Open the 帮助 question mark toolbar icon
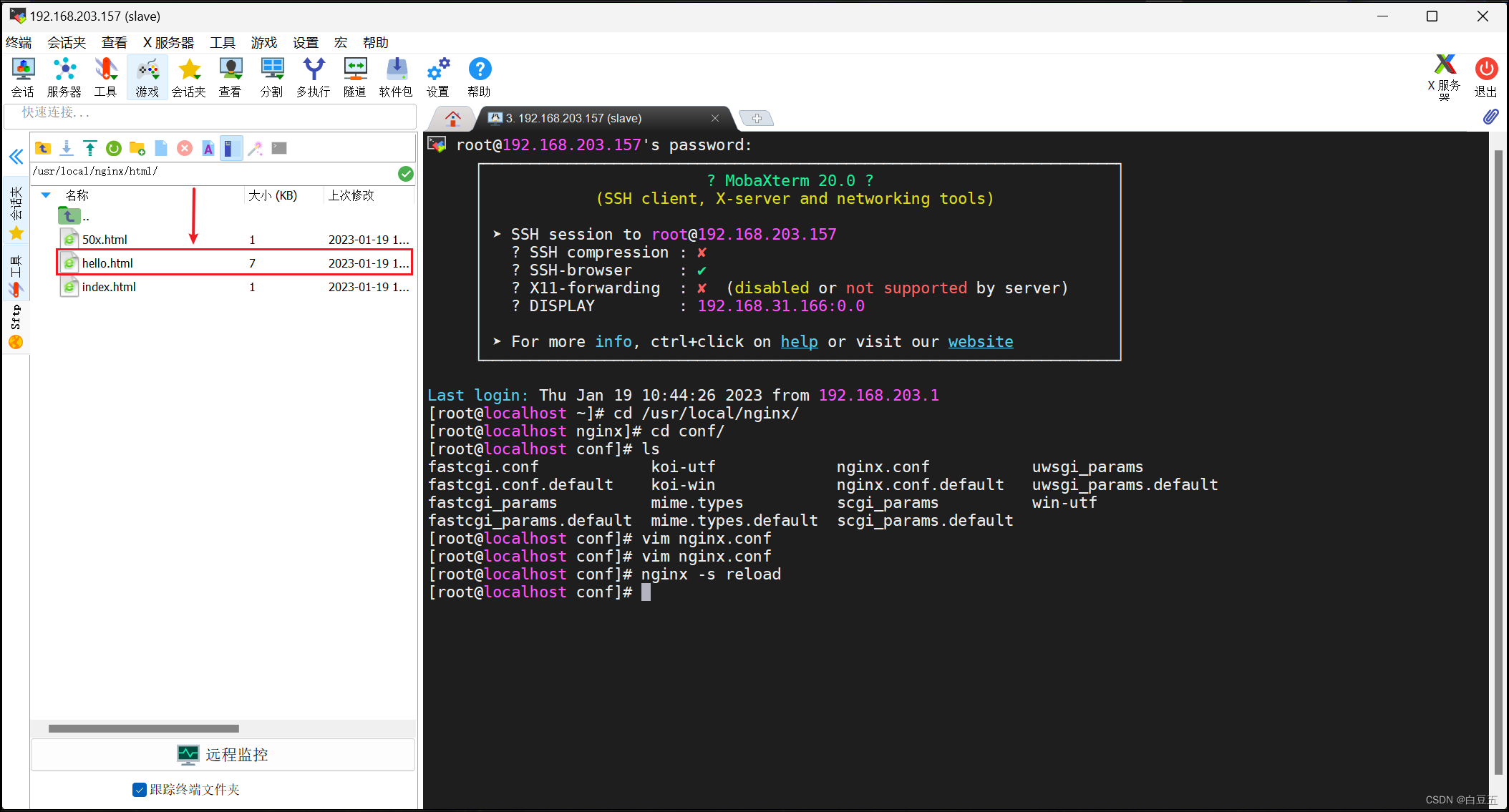1509x812 pixels. click(480, 77)
